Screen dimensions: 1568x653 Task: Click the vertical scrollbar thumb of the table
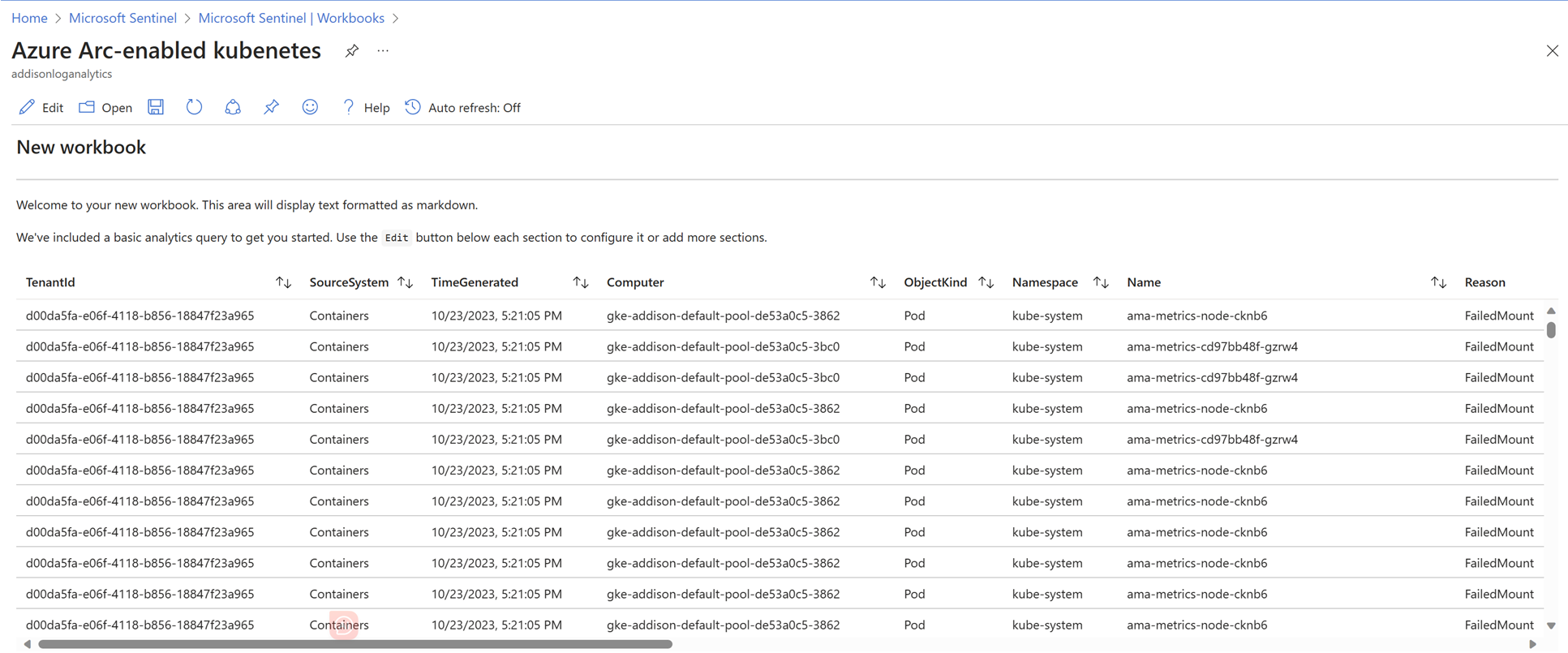coord(1551,330)
